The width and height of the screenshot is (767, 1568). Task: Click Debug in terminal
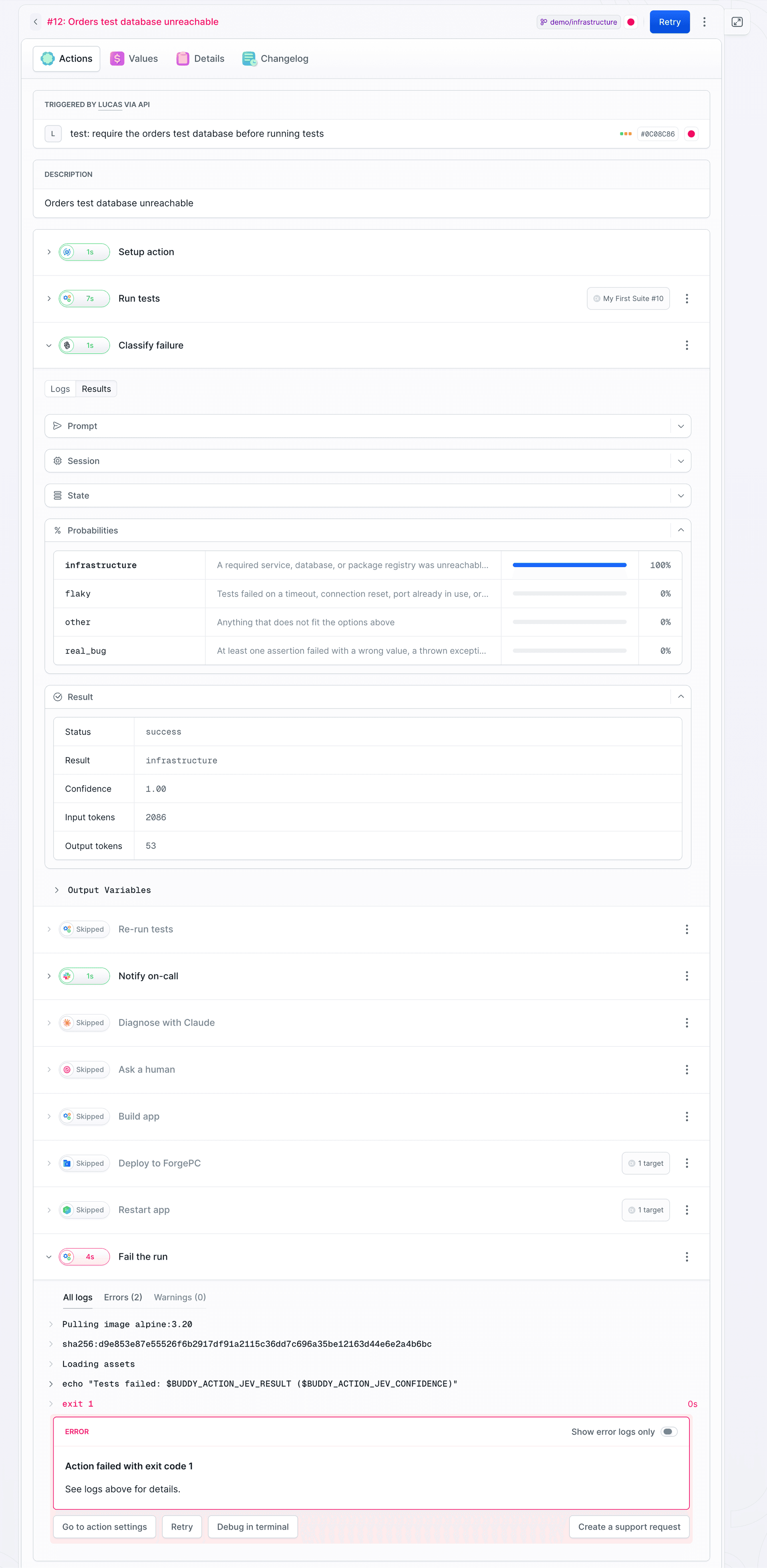(x=252, y=1526)
